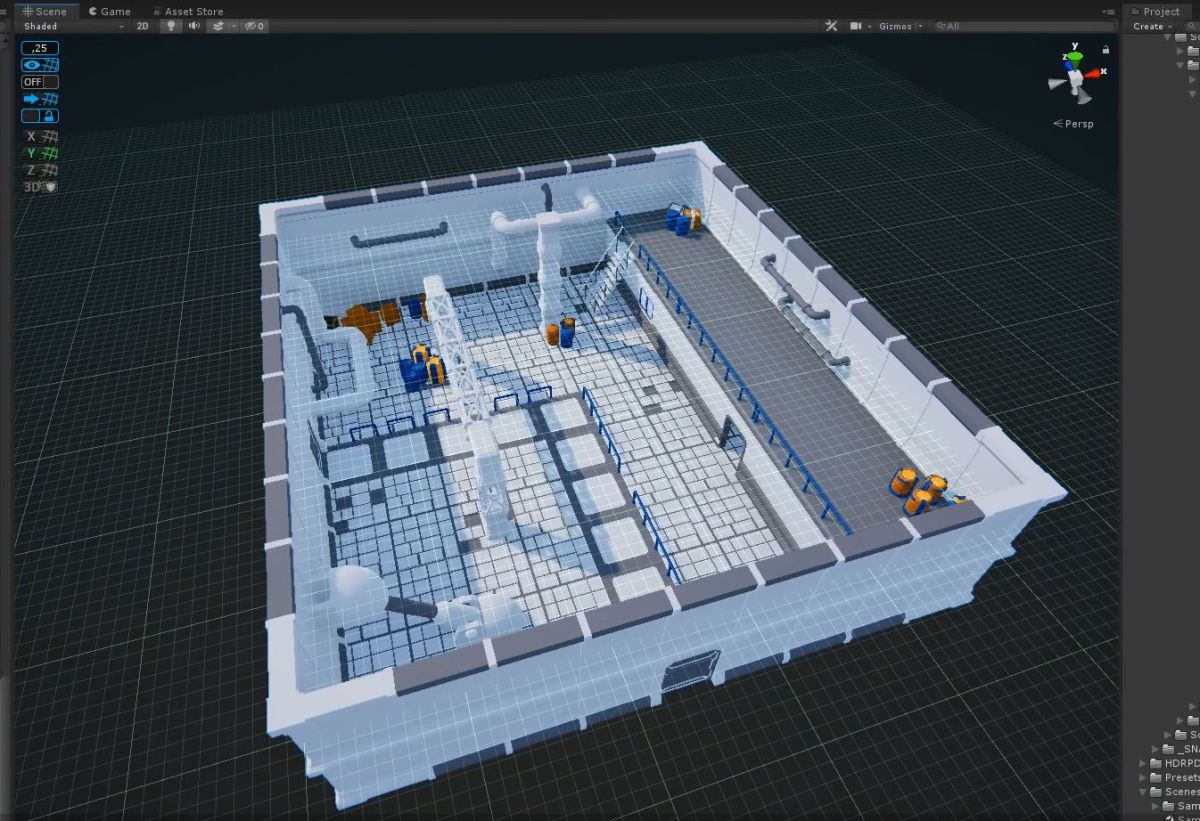Viewport: 1200px width, 821px height.
Task: Select the ProGrids Y axis grid
Action: click(40, 153)
